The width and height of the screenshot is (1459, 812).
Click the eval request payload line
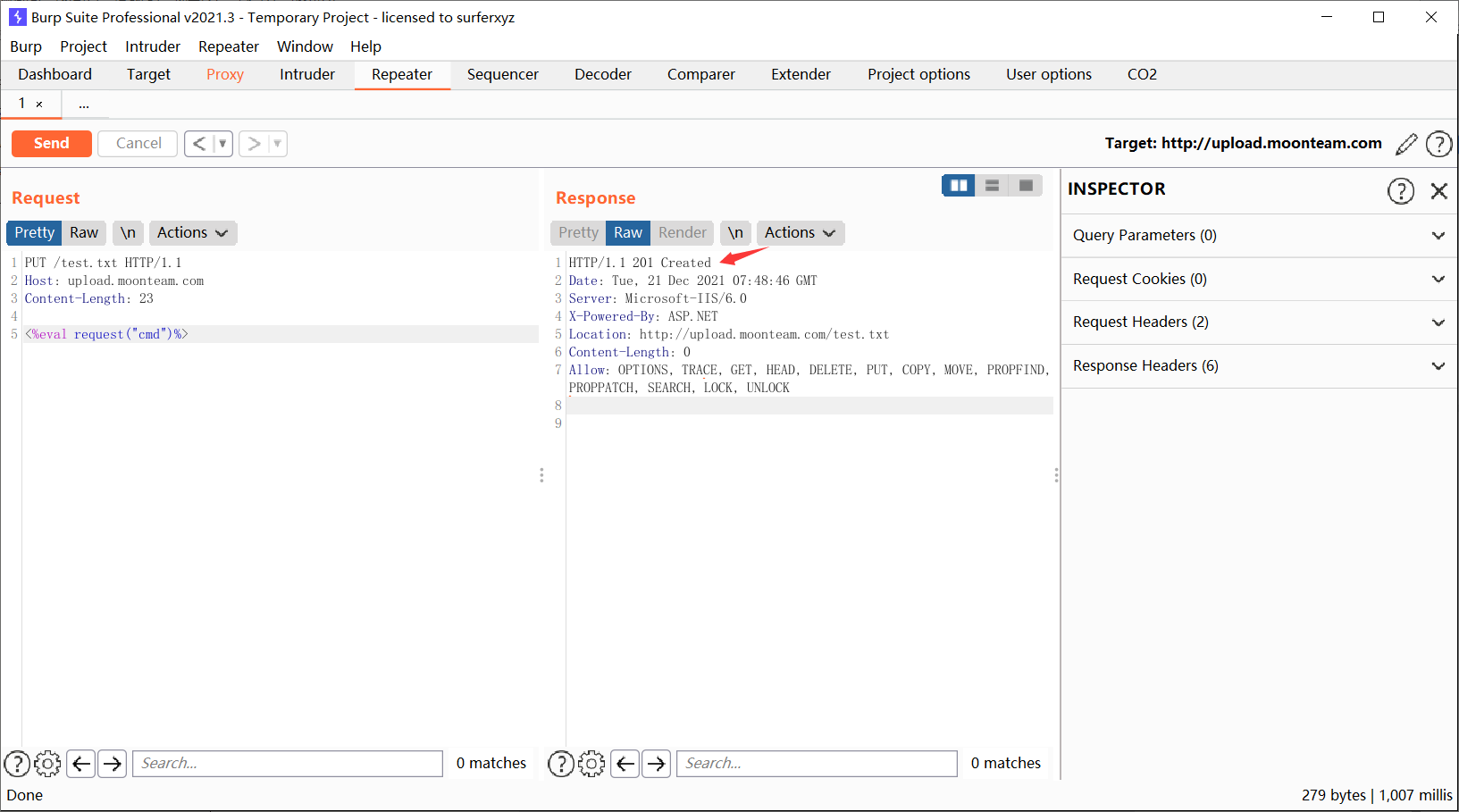pyautogui.click(x=106, y=334)
